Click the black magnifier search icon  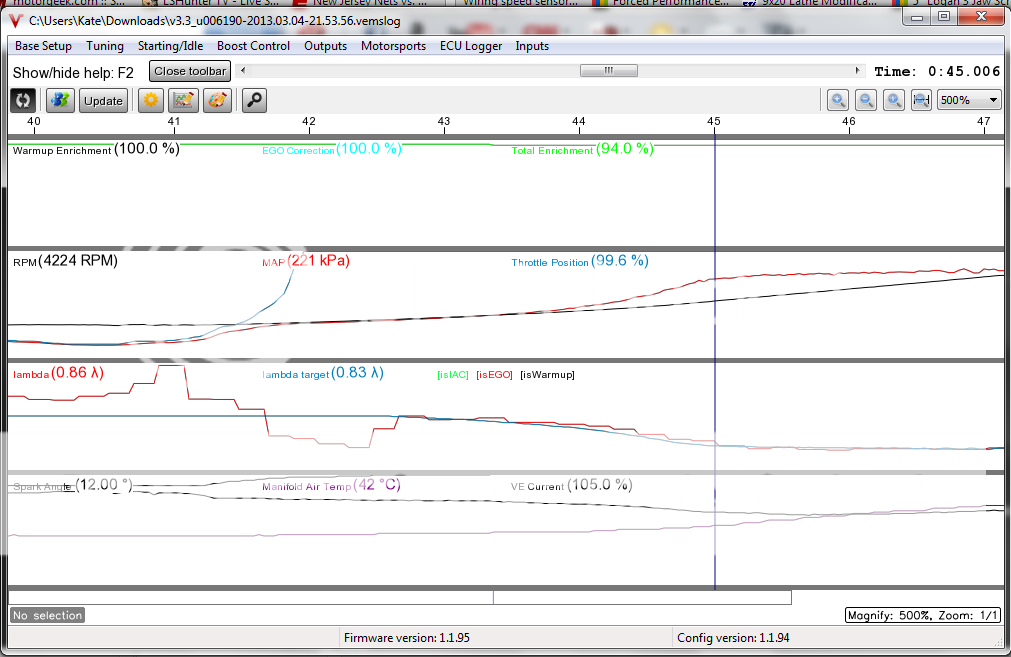point(255,100)
